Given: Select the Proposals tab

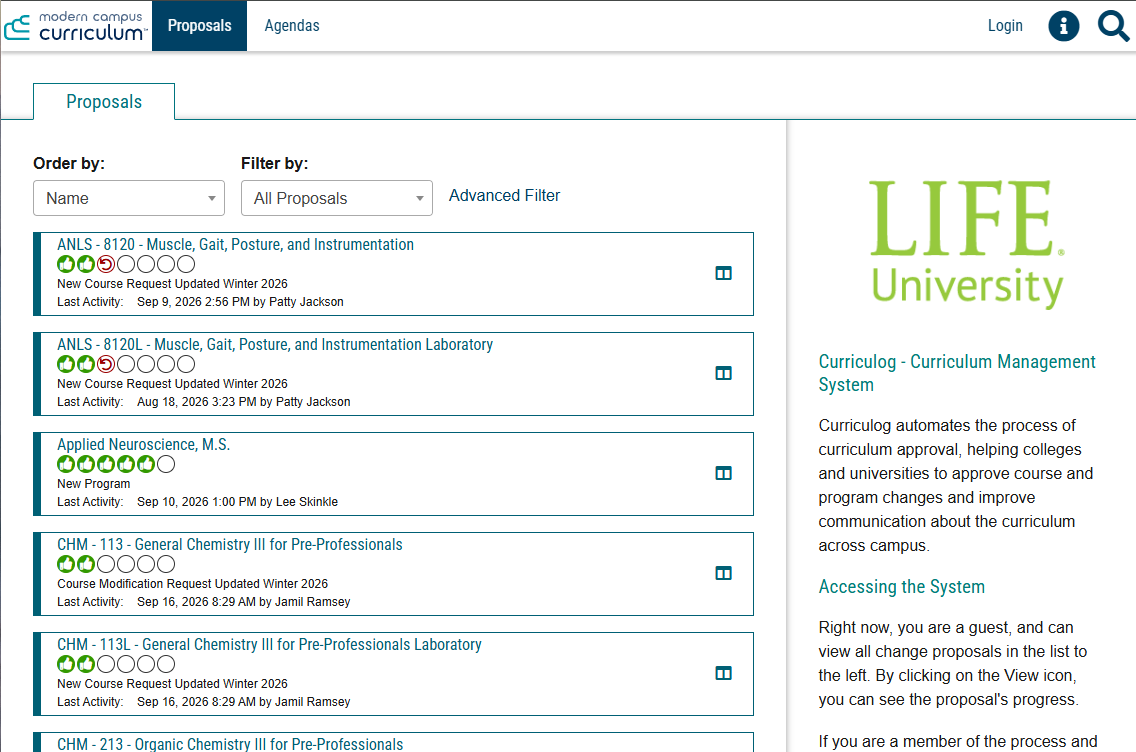Looking at the screenshot, I should 104,101.
